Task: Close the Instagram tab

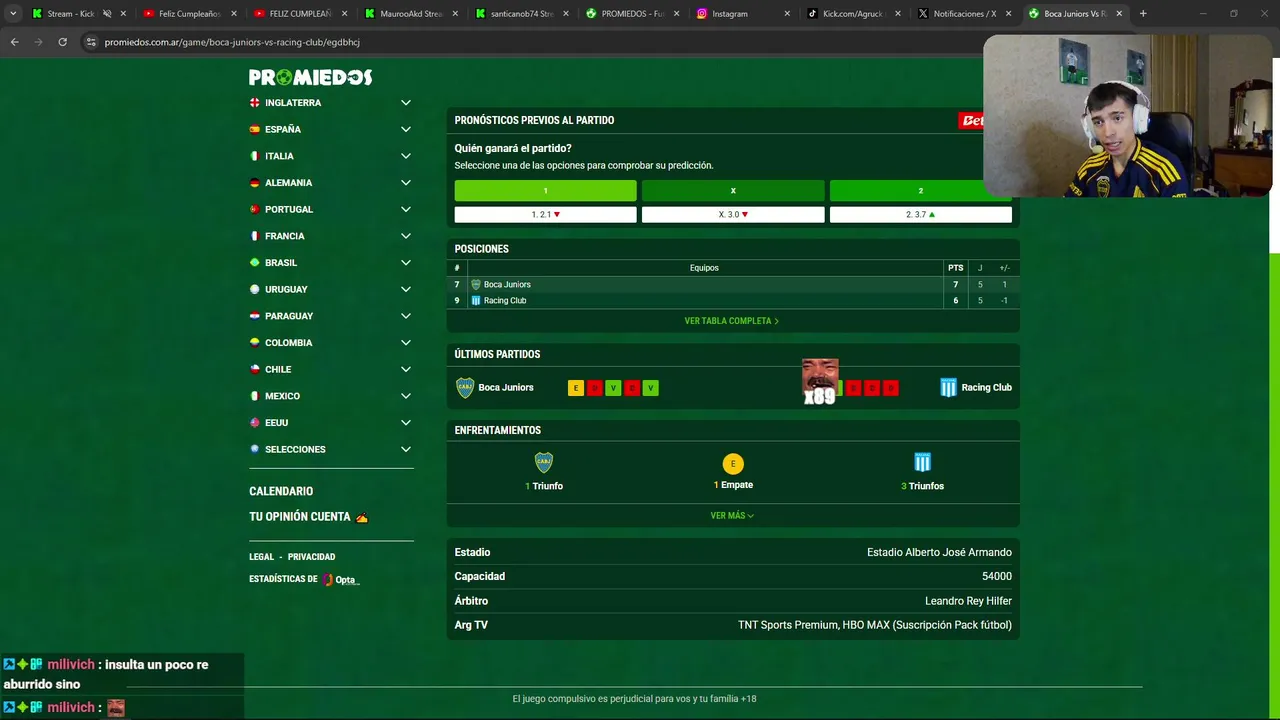Action: coord(787,14)
